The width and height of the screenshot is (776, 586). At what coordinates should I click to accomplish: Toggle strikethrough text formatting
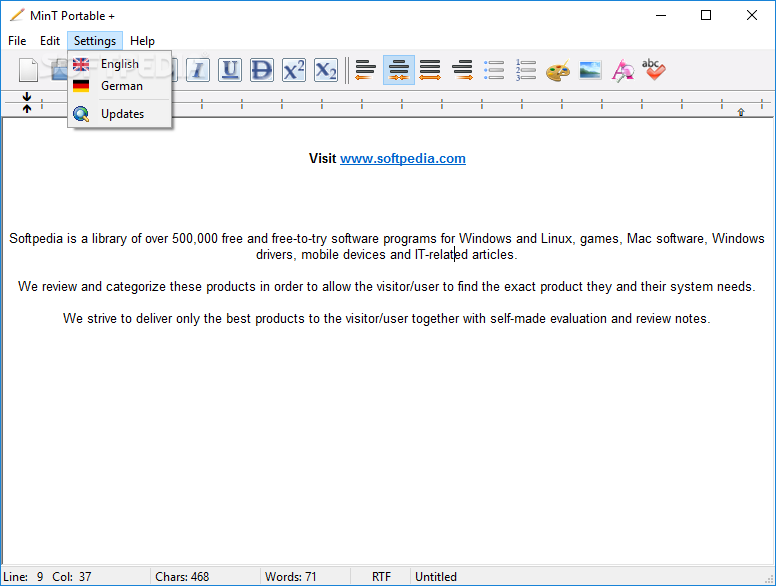point(262,70)
